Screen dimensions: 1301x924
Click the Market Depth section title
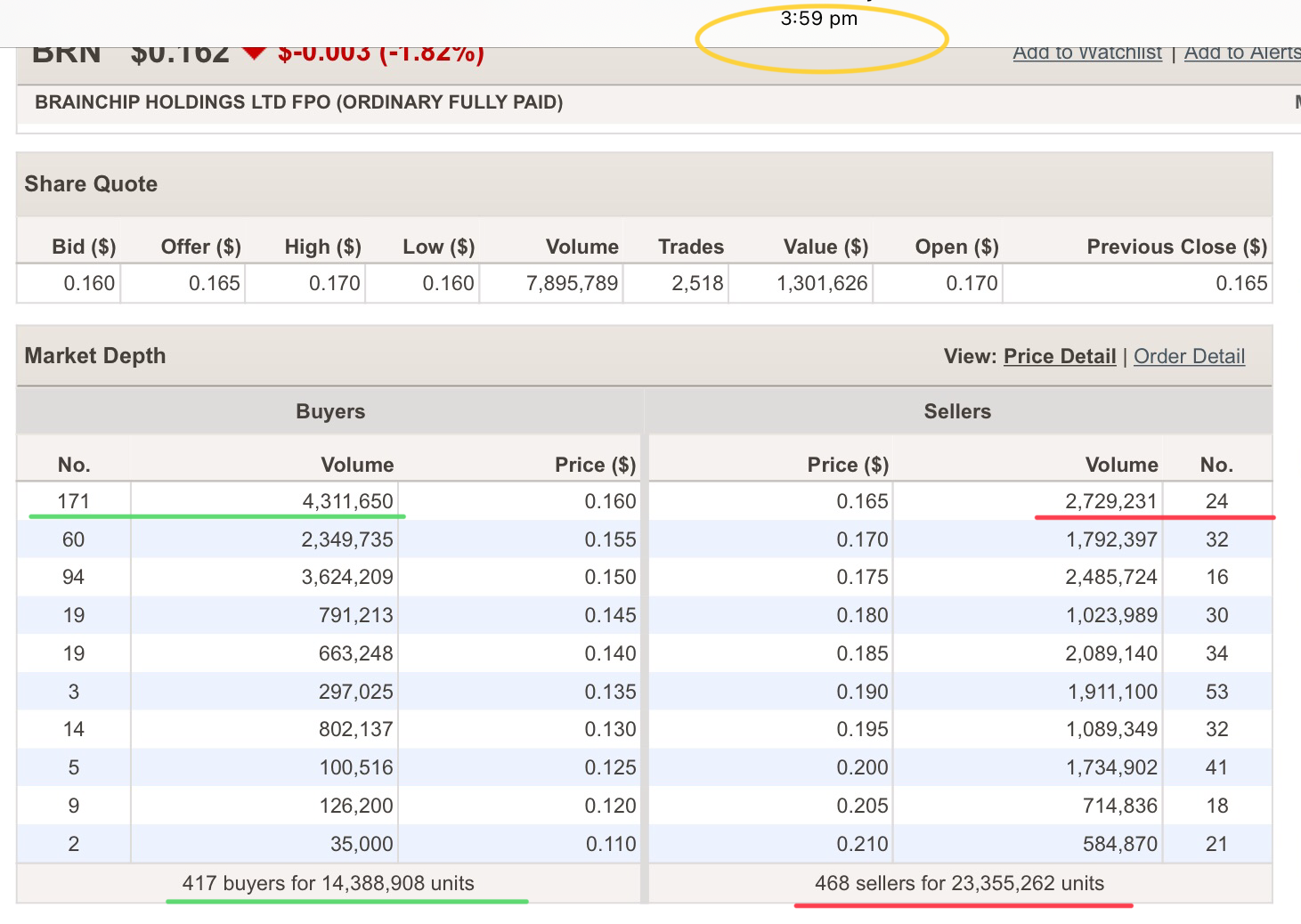tap(95, 356)
